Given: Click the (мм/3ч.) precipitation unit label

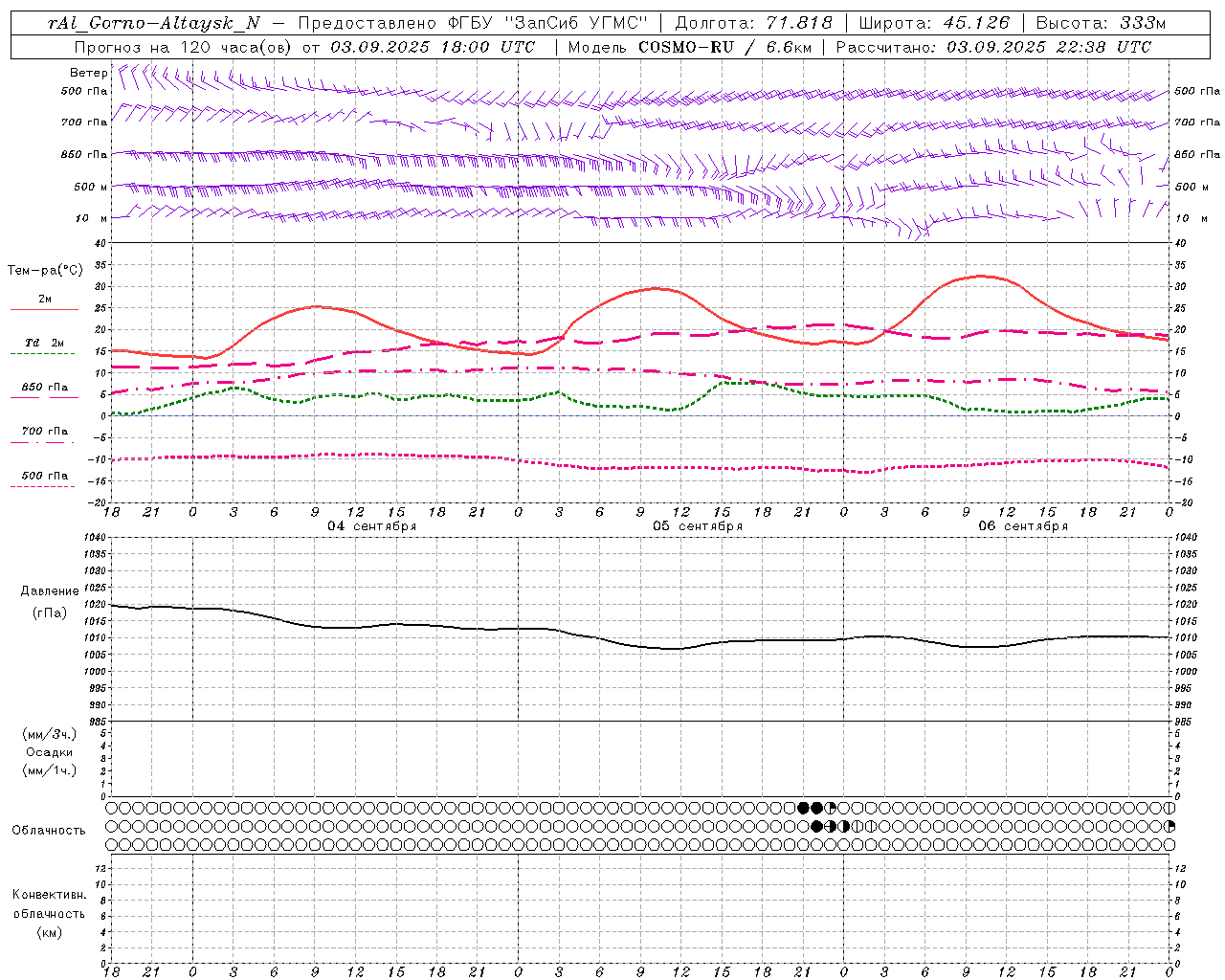Looking at the screenshot, I should (x=49, y=734).
